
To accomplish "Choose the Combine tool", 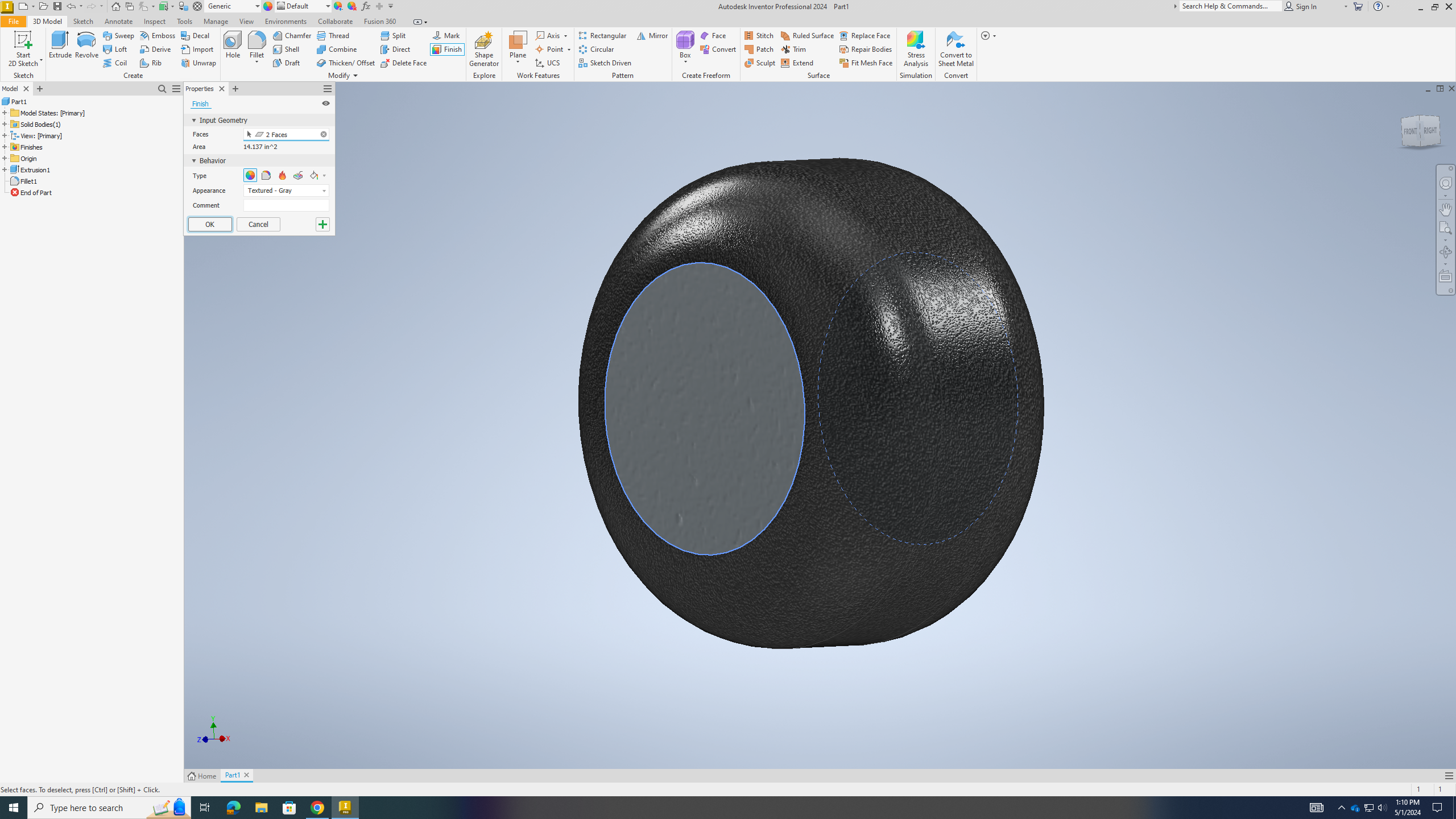I will pos(337,49).
